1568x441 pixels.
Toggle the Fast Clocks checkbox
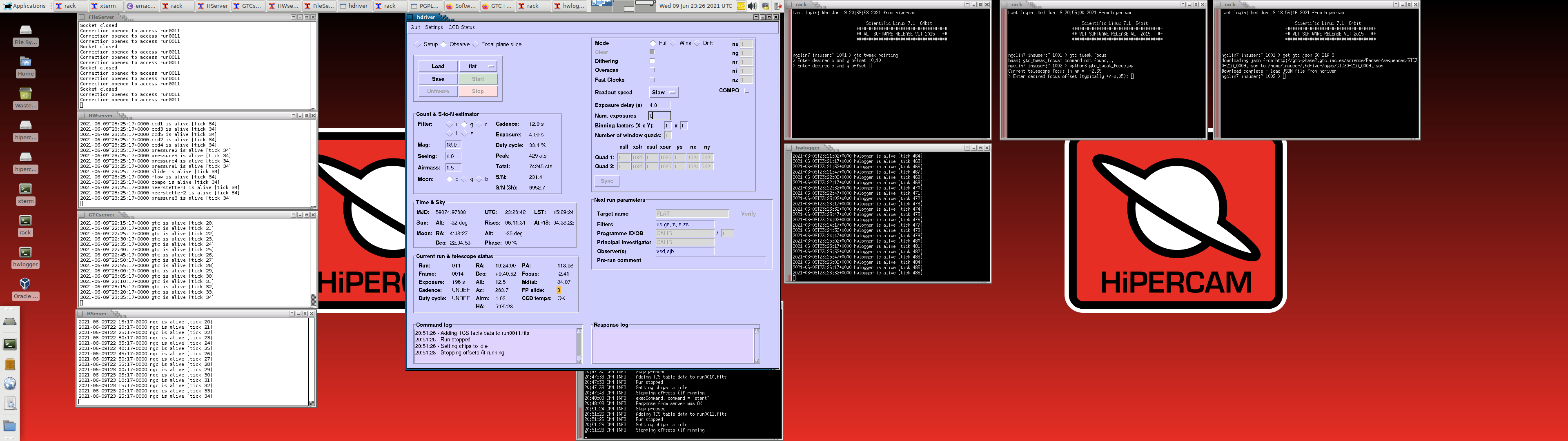(653, 80)
